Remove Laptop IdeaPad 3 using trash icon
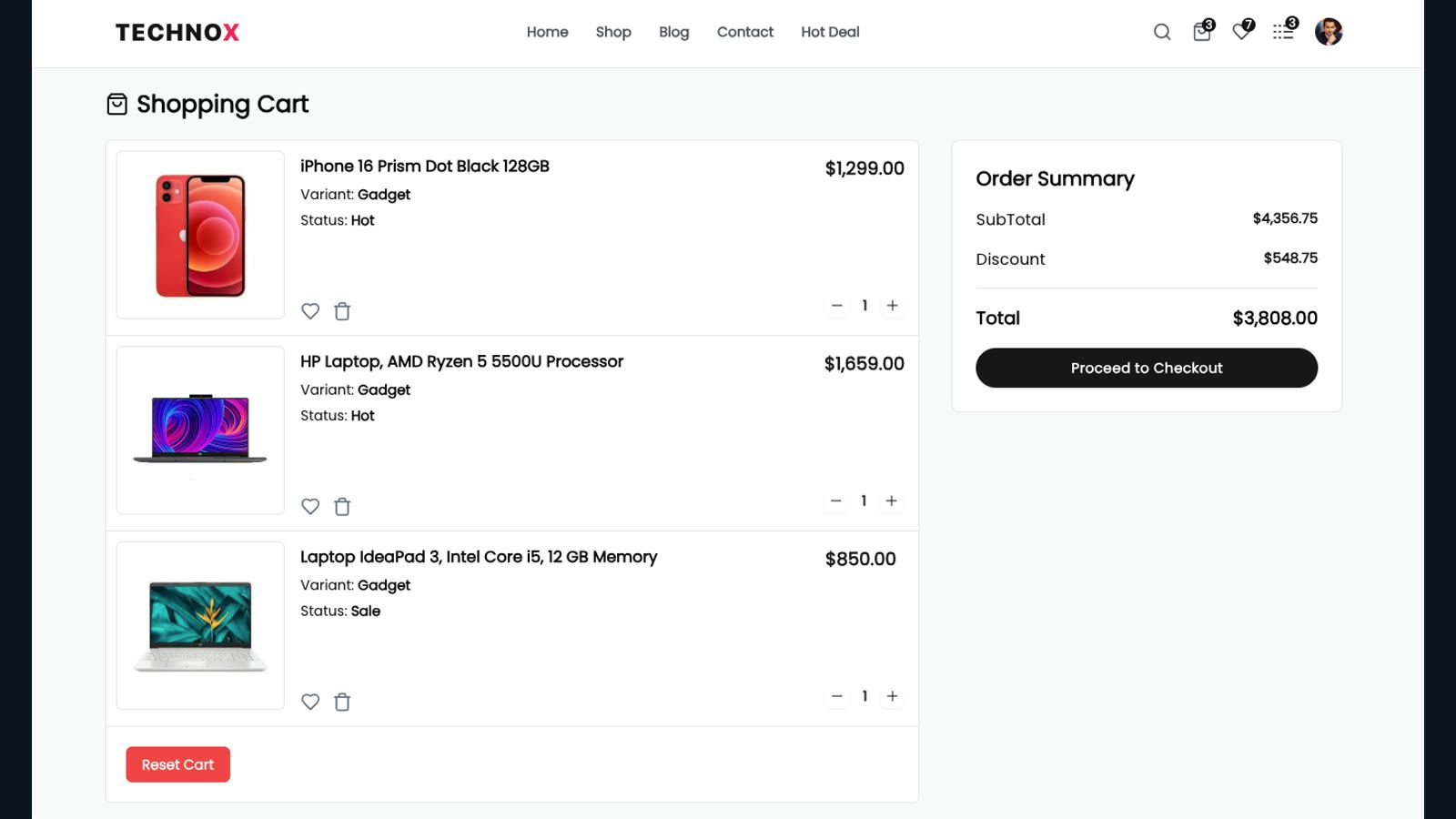The image size is (1456, 819). [x=342, y=702]
